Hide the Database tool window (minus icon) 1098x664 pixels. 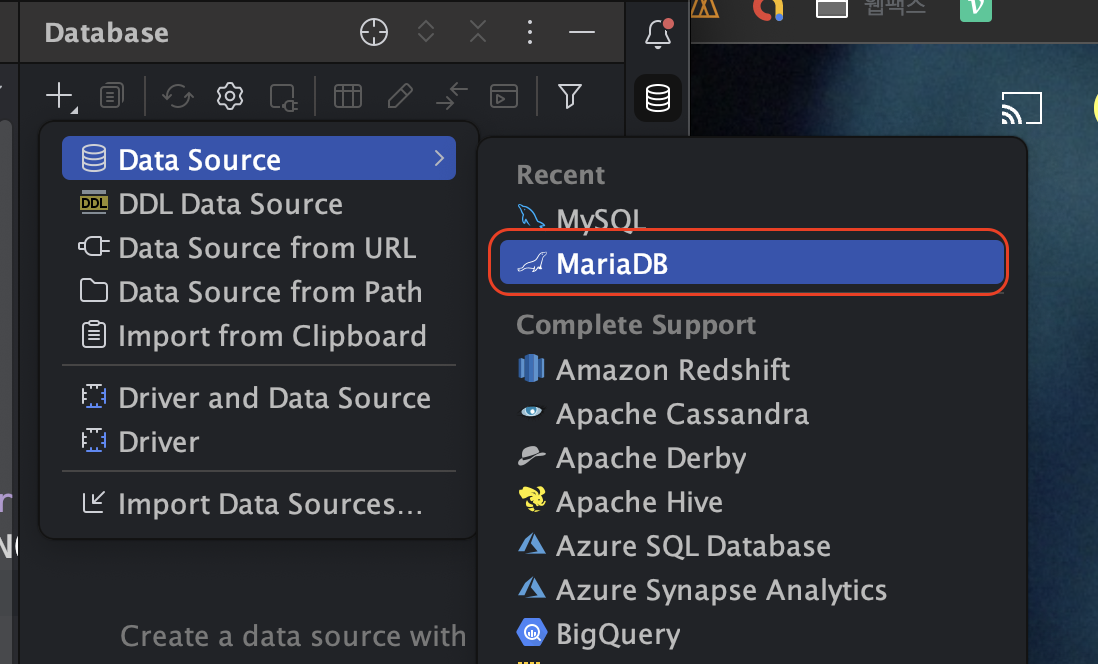581,32
